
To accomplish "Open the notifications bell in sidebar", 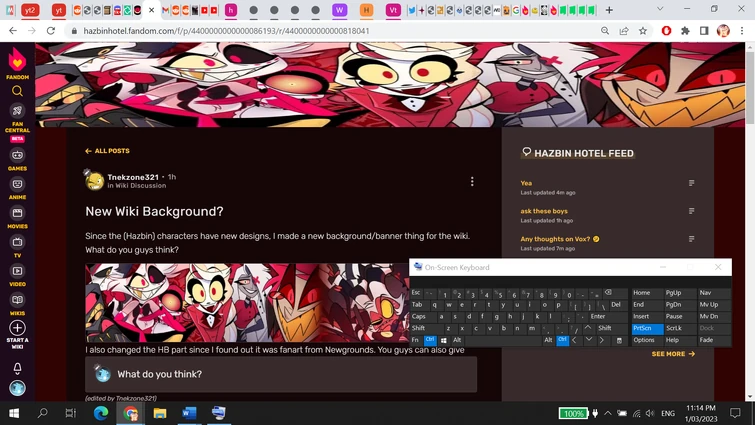I will pyautogui.click(x=17, y=368).
